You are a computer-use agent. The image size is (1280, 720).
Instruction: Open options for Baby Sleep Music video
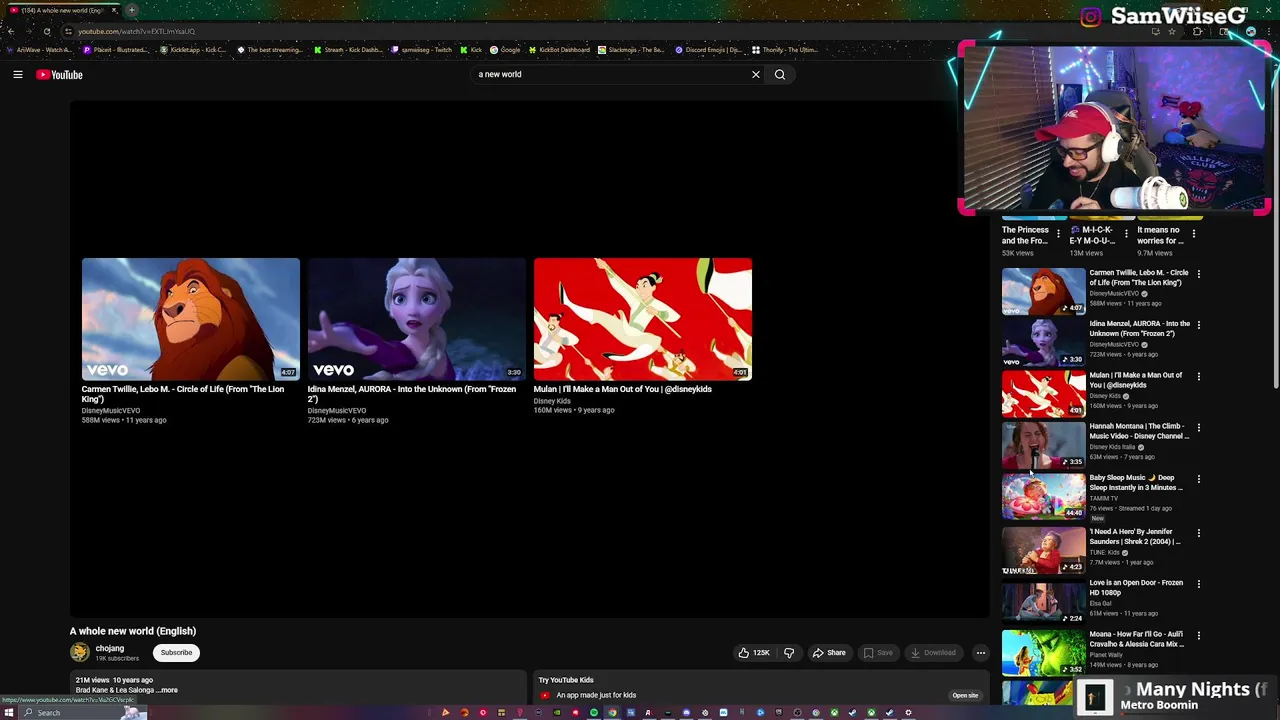[1199, 479]
